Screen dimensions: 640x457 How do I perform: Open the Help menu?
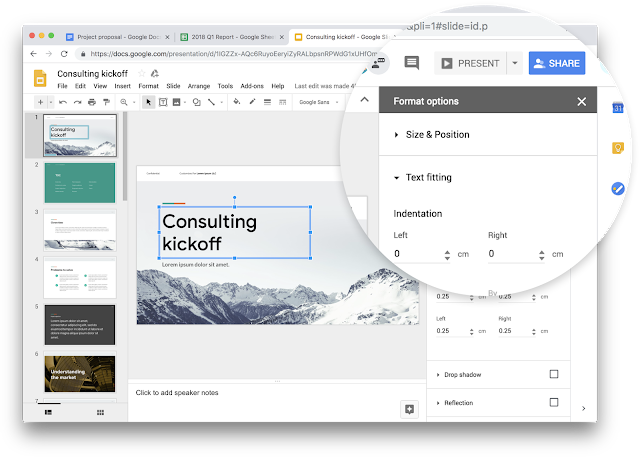tap(278, 86)
